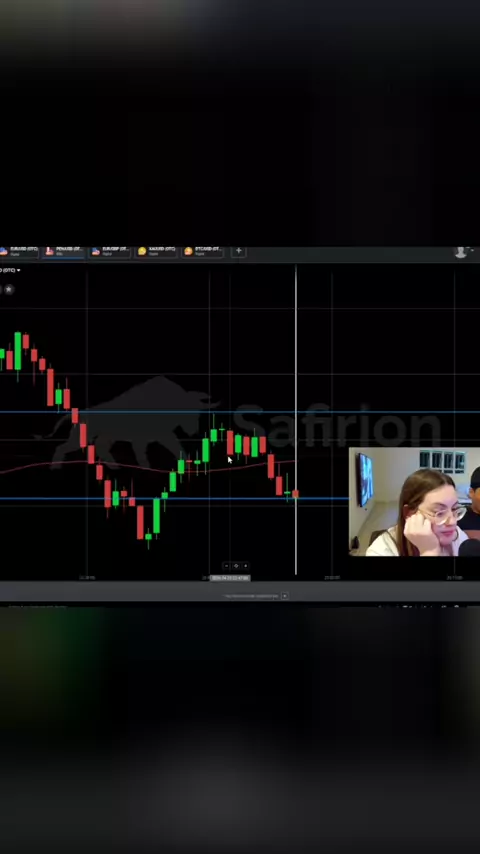This screenshot has height=854, width=480.
Task: Select the active asset tab with red-flag icon
Action: [64, 251]
